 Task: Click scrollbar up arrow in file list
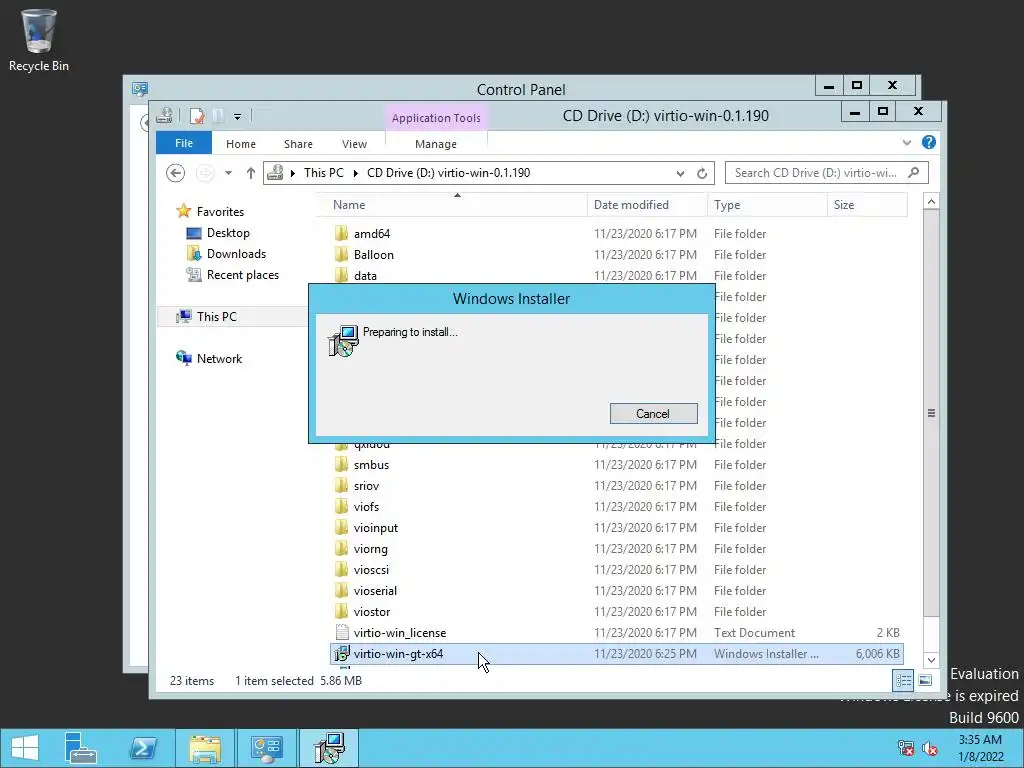click(931, 202)
